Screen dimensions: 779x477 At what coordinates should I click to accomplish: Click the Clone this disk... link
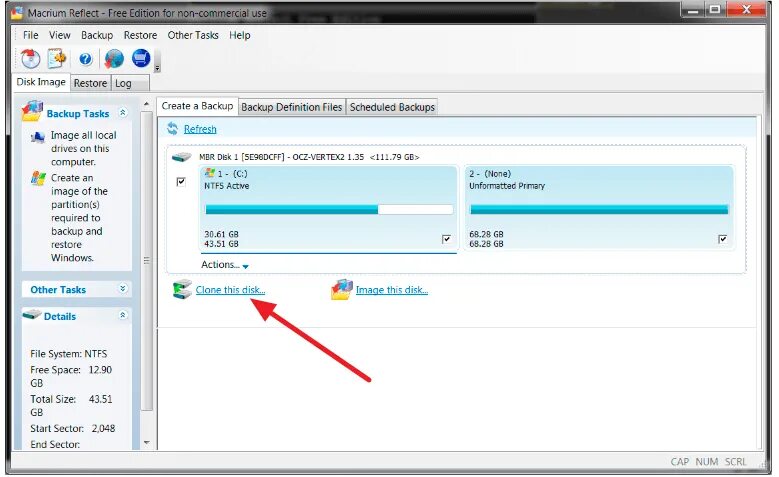[x=231, y=290]
